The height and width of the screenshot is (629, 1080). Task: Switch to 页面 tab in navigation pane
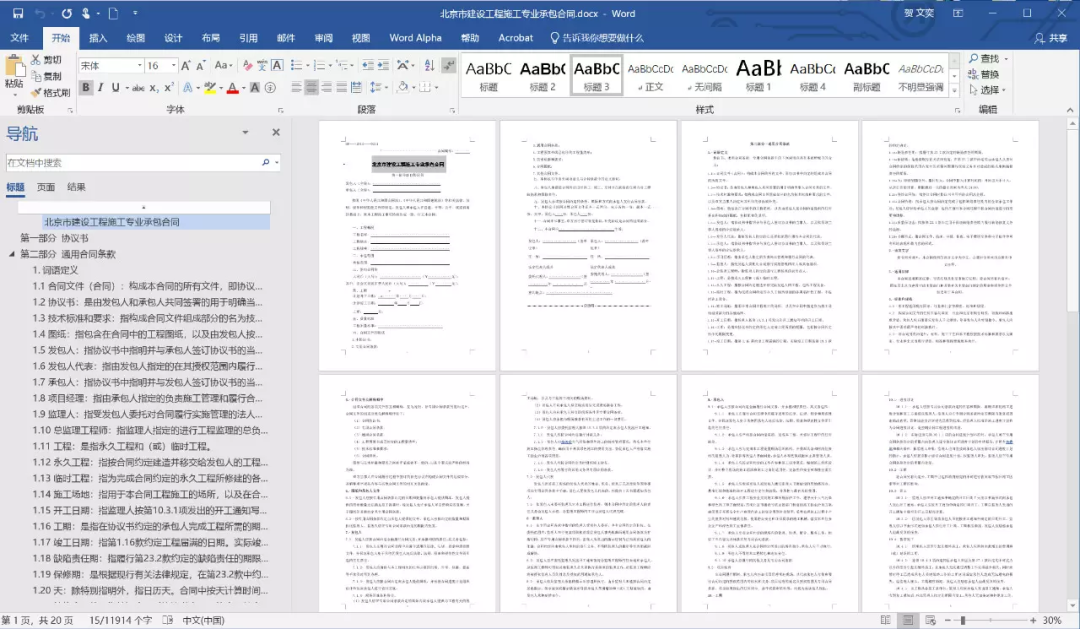point(46,187)
